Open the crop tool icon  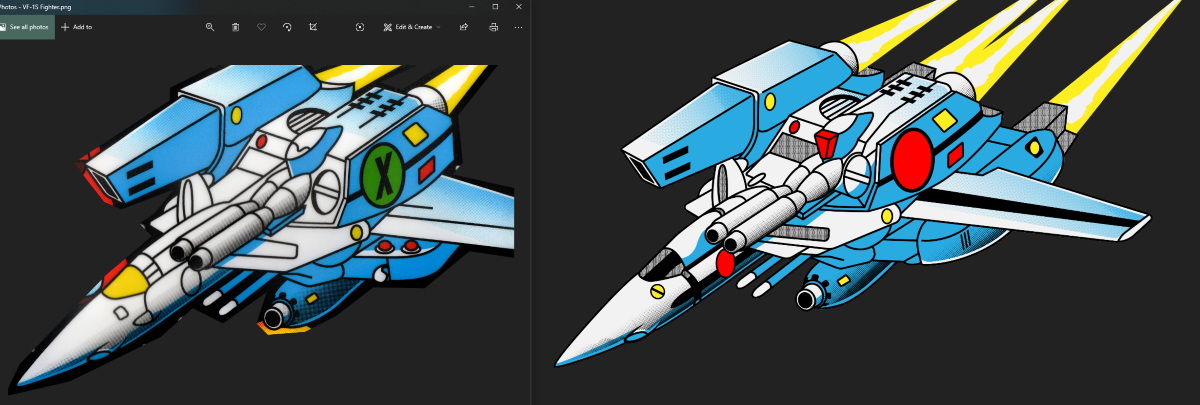tap(313, 27)
